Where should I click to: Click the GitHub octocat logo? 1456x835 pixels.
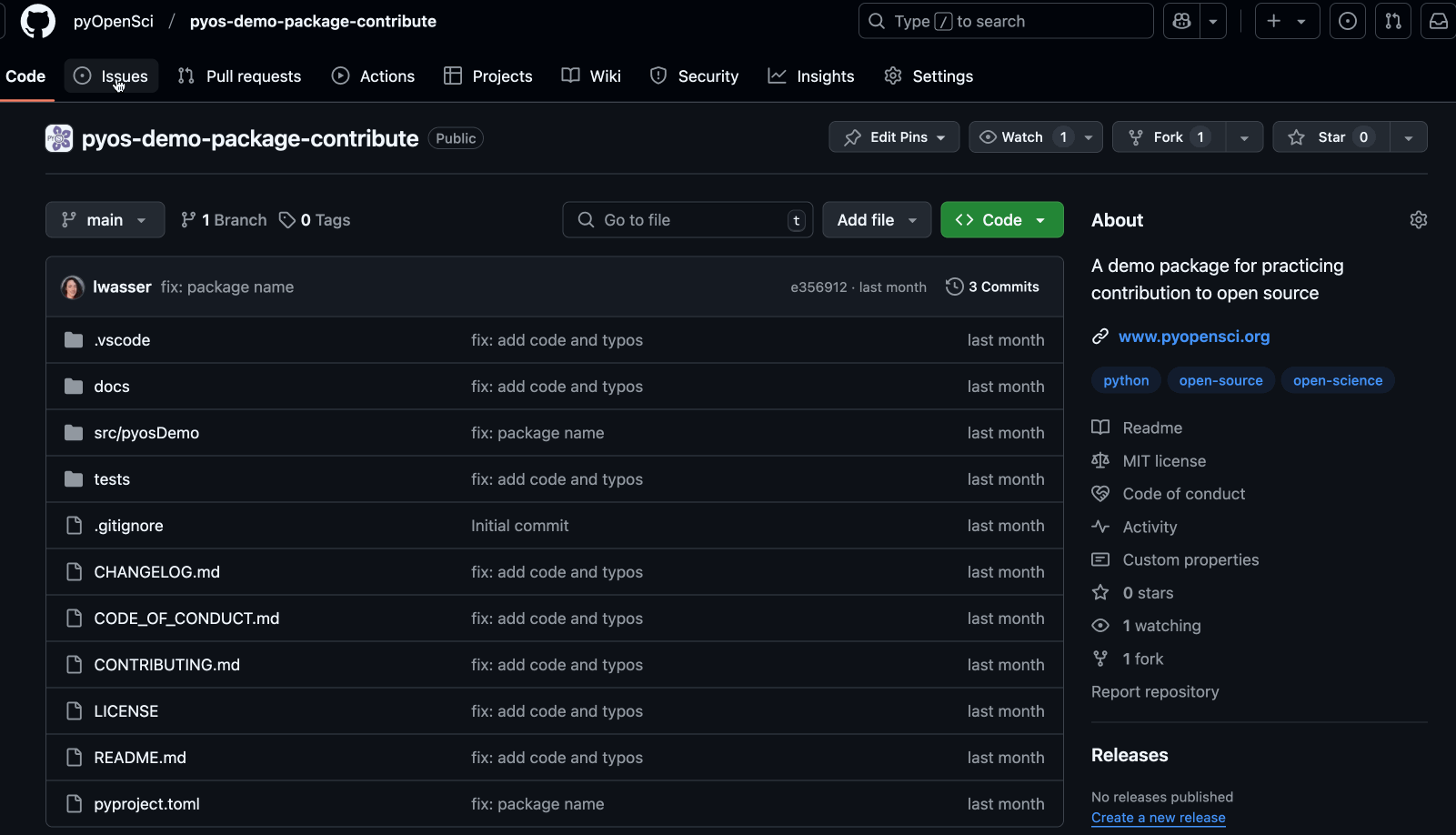point(37,21)
